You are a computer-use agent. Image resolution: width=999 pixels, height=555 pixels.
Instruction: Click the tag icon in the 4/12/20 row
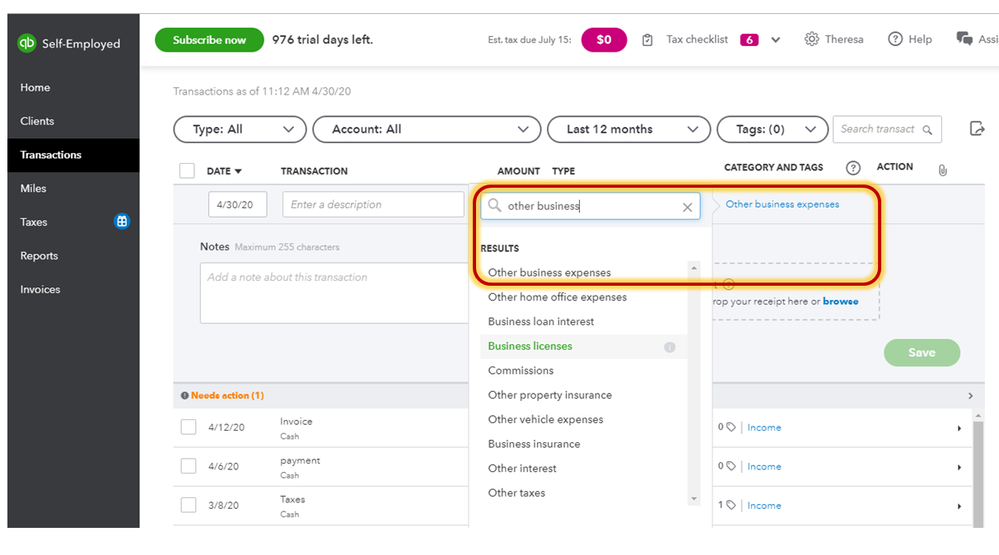(731, 427)
